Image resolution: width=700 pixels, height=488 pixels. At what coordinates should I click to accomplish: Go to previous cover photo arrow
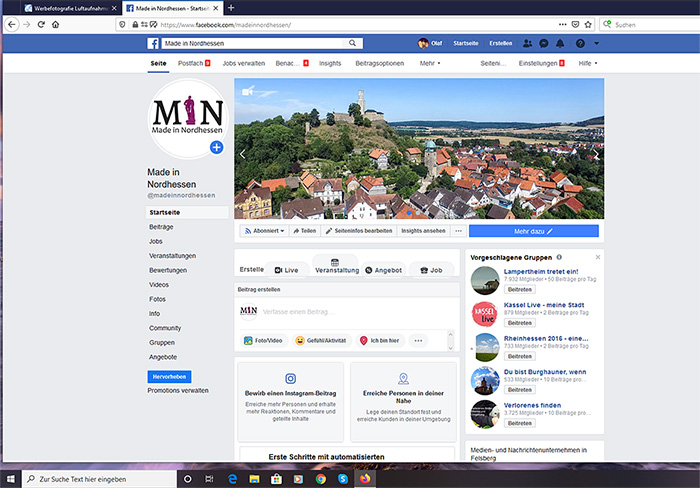pyautogui.click(x=242, y=154)
